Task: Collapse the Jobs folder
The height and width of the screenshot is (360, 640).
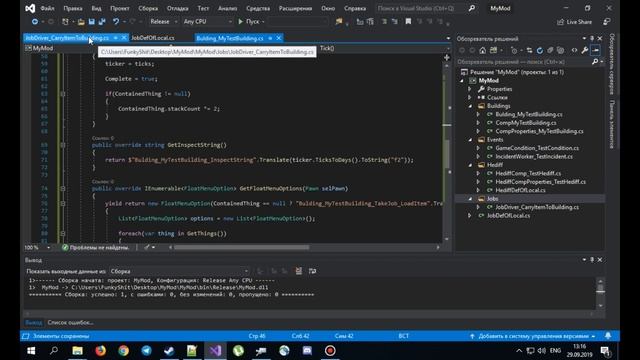Action: tap(470, 199)
